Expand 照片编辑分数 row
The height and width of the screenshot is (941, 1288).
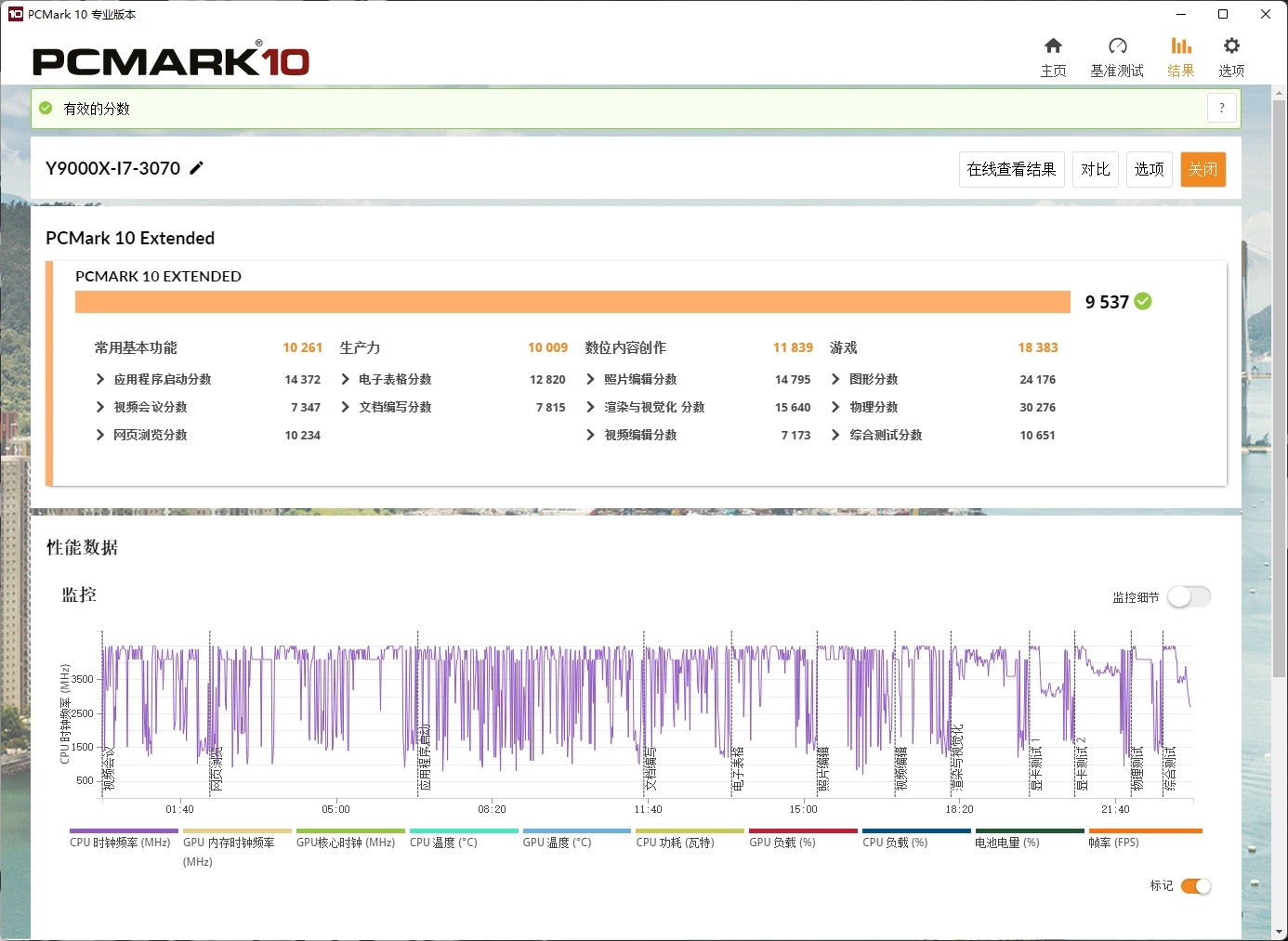591,379
